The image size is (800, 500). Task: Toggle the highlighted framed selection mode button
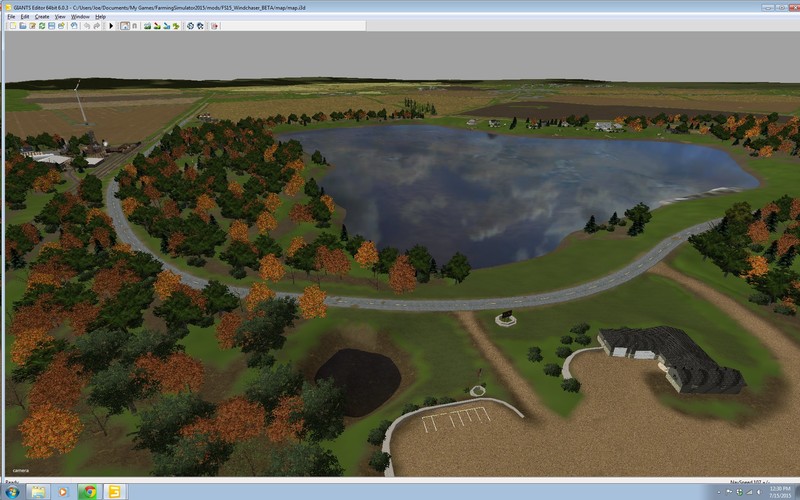point(124,26)
